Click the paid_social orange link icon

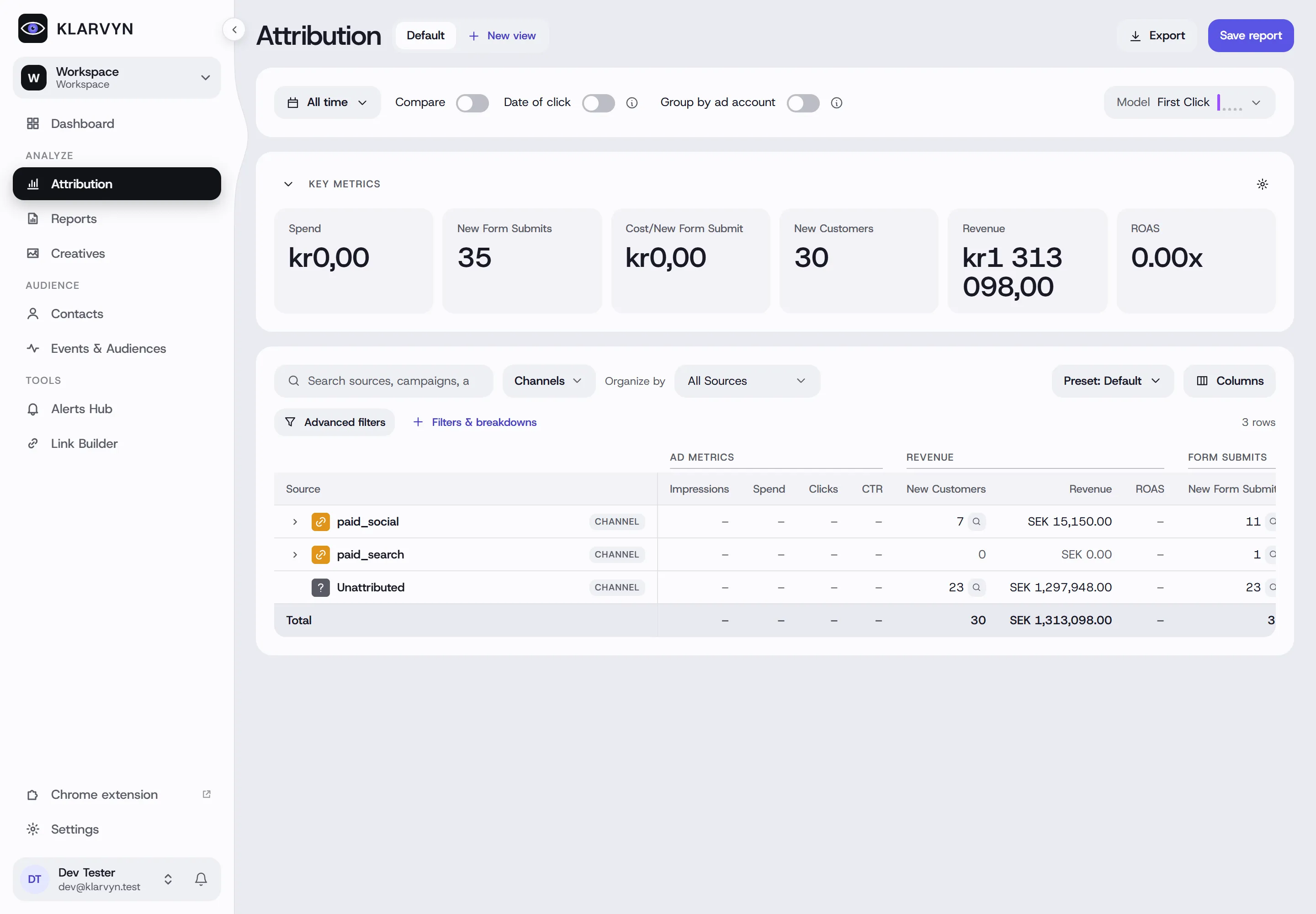tap(321, 522)
